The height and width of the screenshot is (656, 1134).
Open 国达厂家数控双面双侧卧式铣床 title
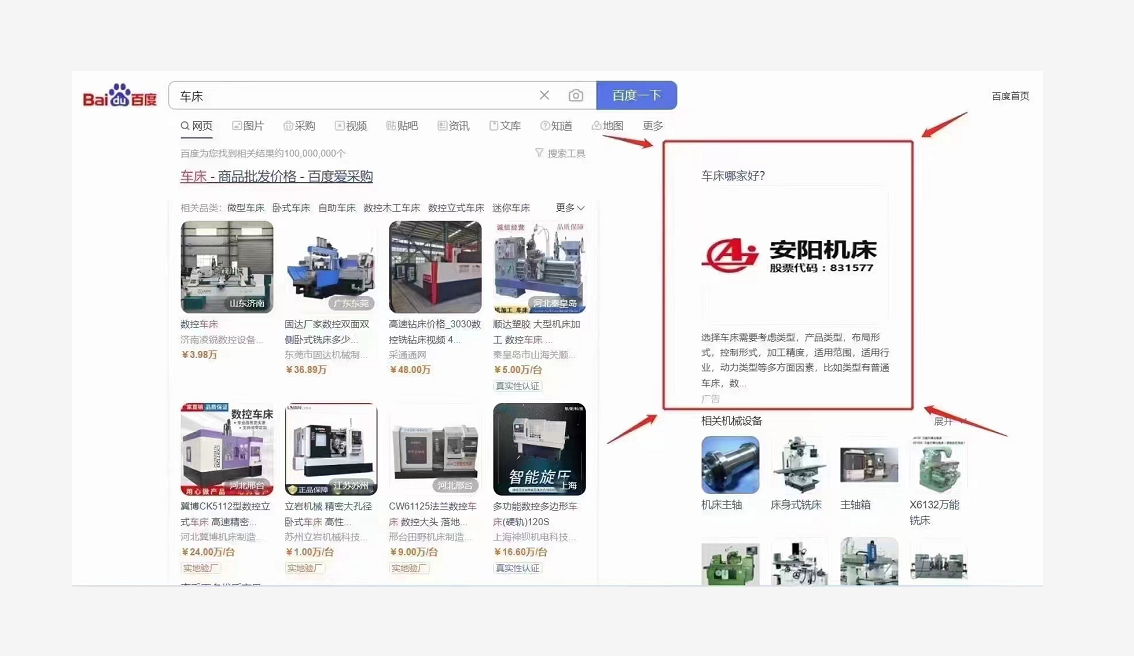(327, 332)
